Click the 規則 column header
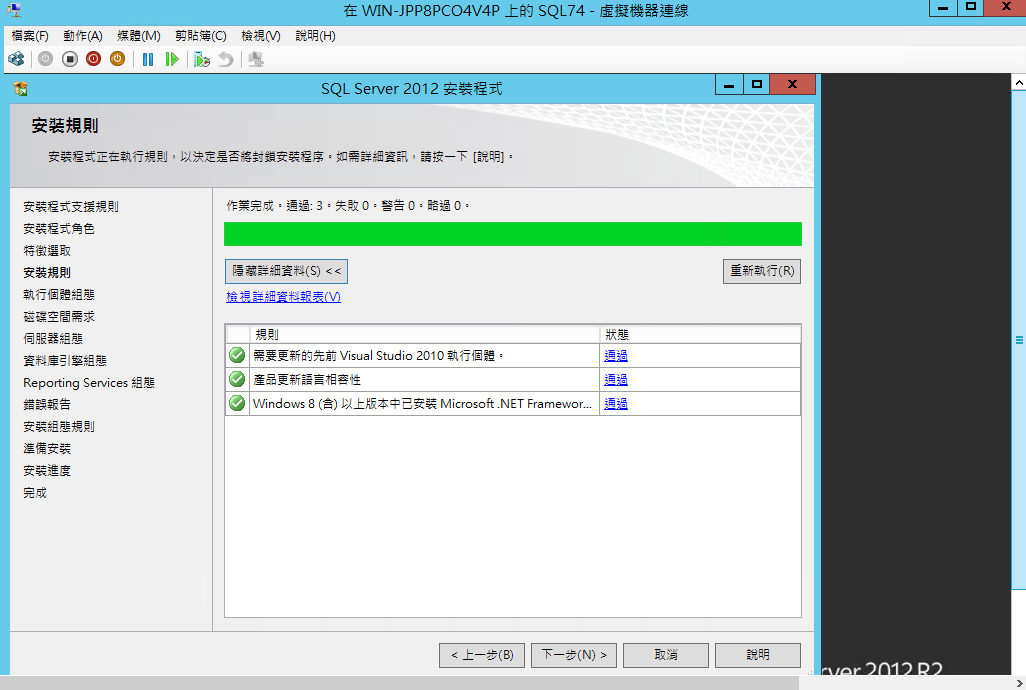Image resolution: width=1026 pixels, height=690 pixels. (x=424, y=335)
